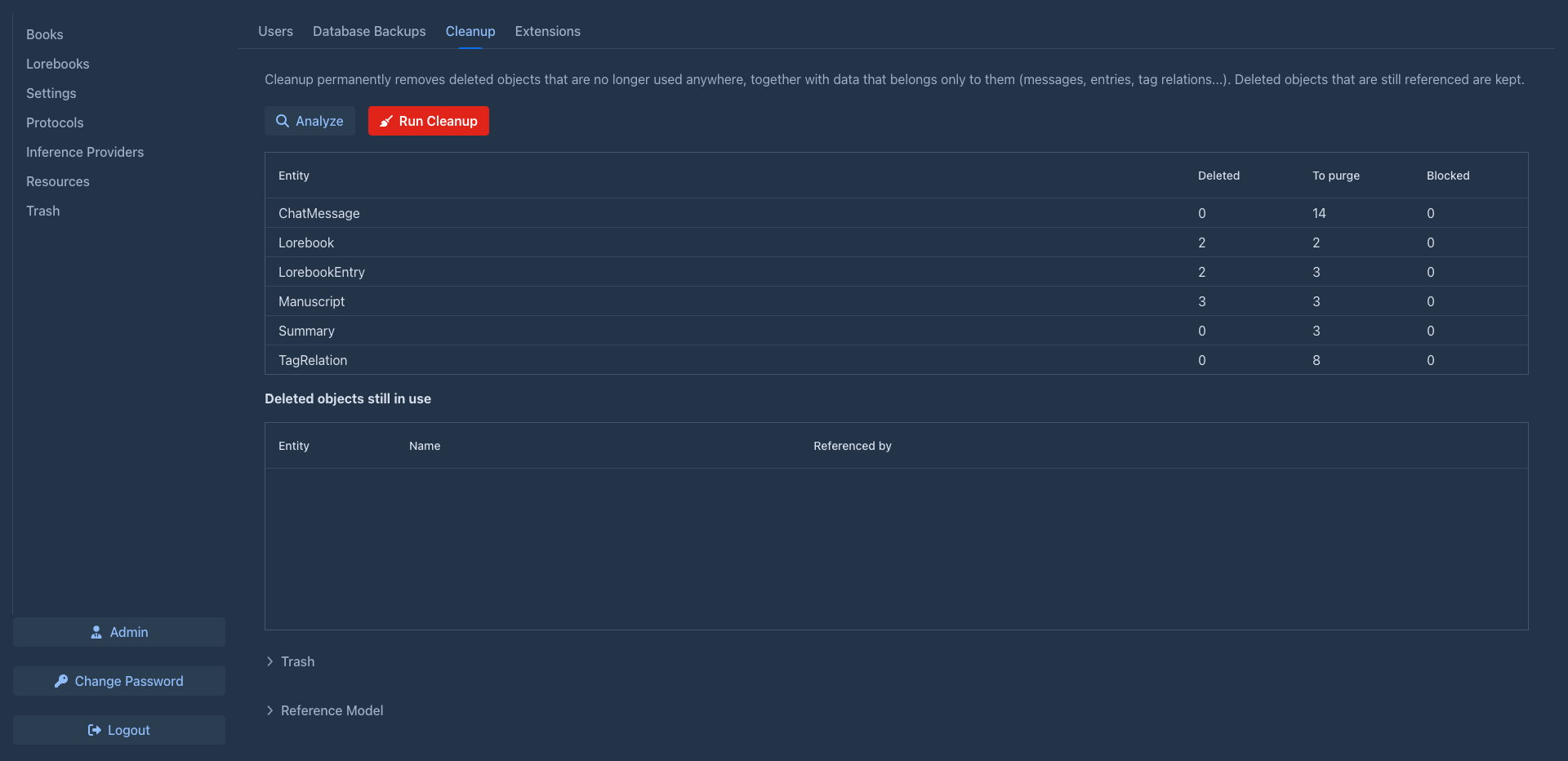
Task: Open Trash in the sidebar
Action: pos(43,211)
